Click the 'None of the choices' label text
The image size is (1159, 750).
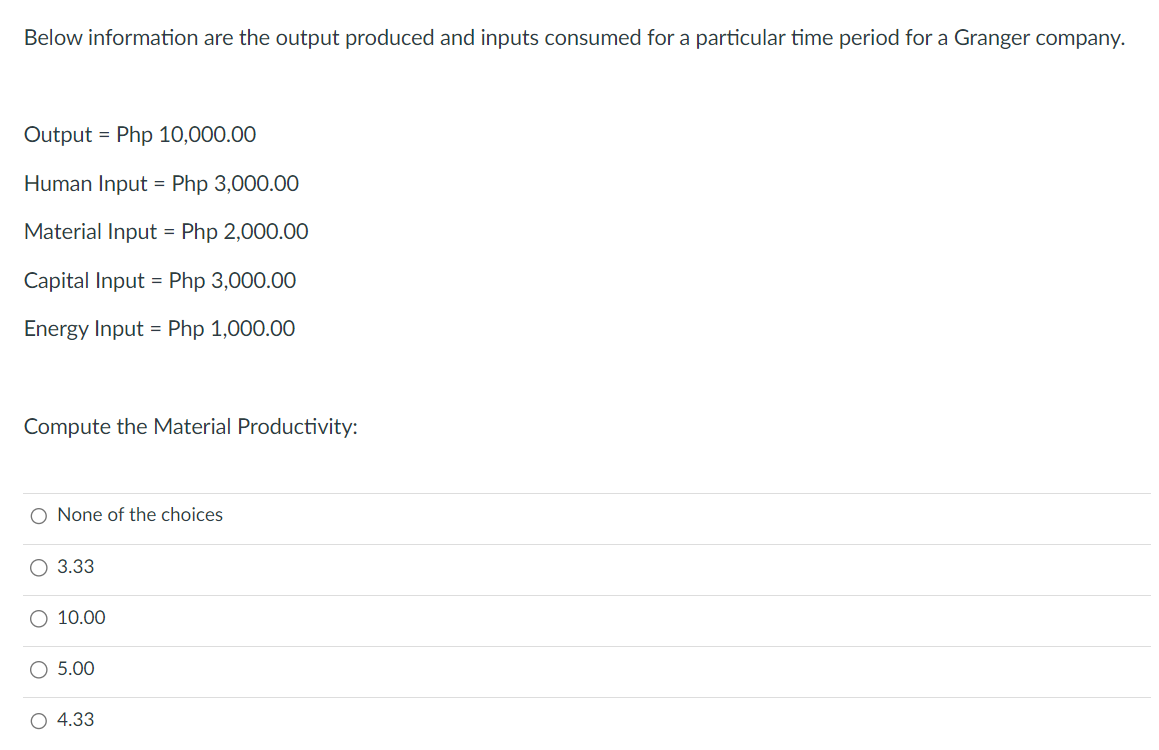coord(139,515)
